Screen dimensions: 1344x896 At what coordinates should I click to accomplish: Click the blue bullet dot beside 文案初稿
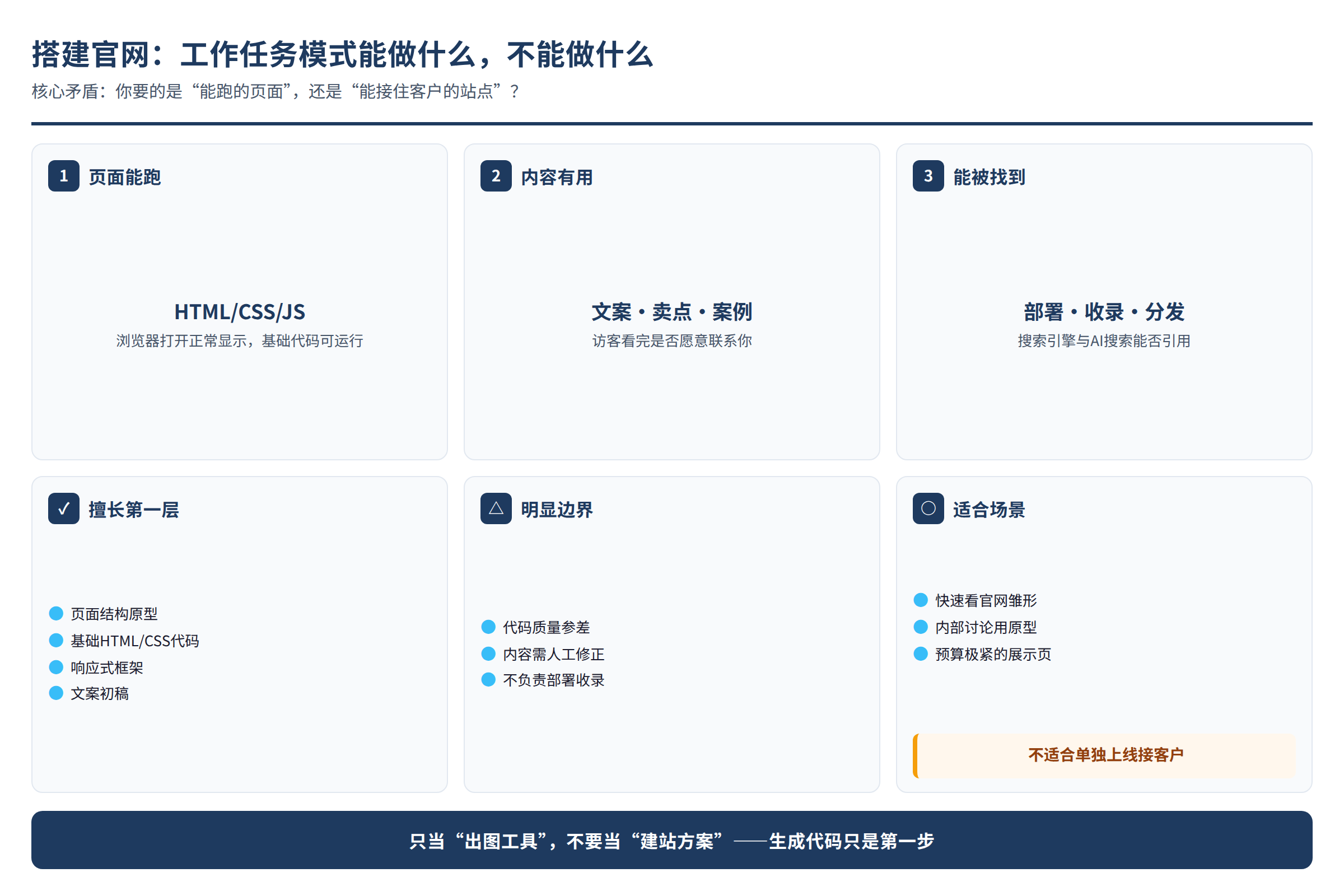coord(56,694)
